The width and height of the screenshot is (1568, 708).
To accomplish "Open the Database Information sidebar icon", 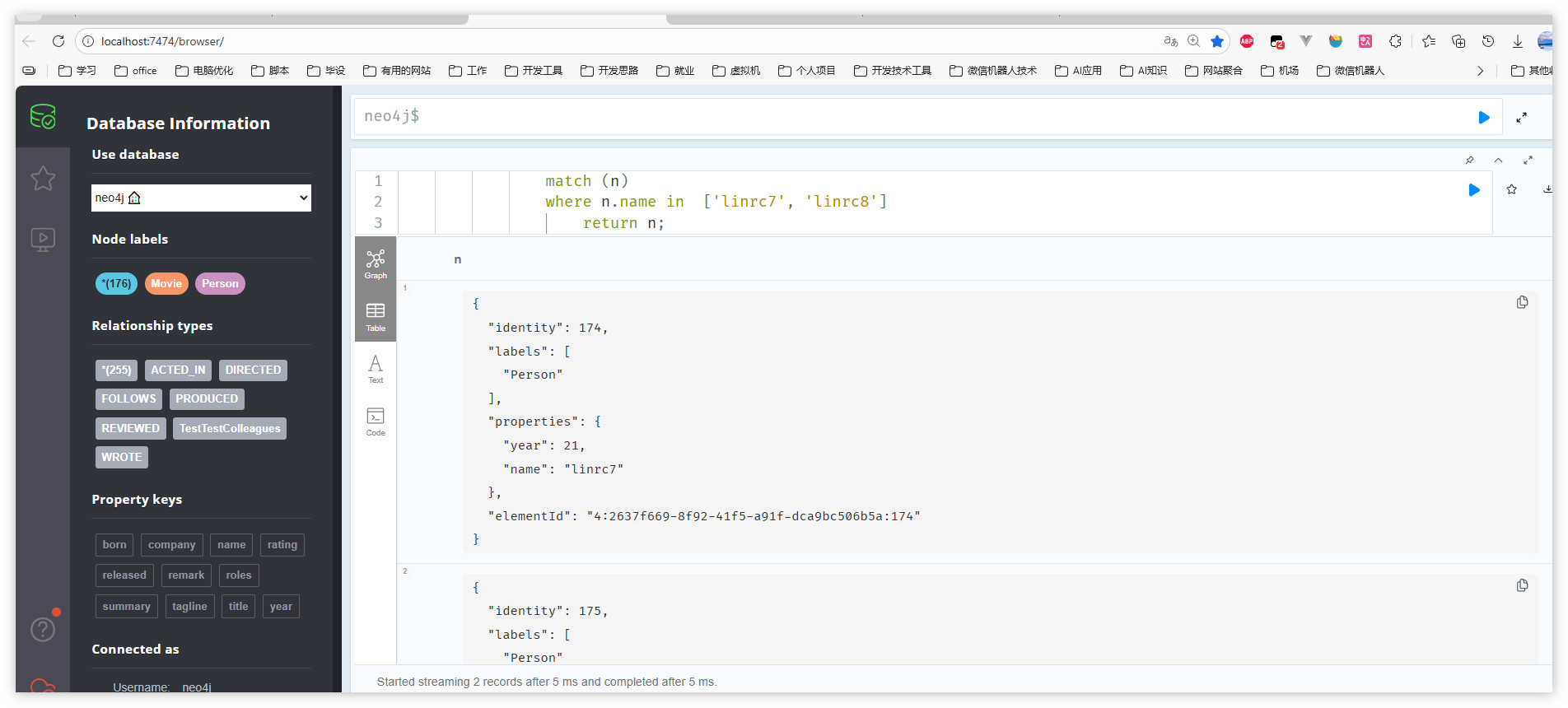I will tap(43, 117).
